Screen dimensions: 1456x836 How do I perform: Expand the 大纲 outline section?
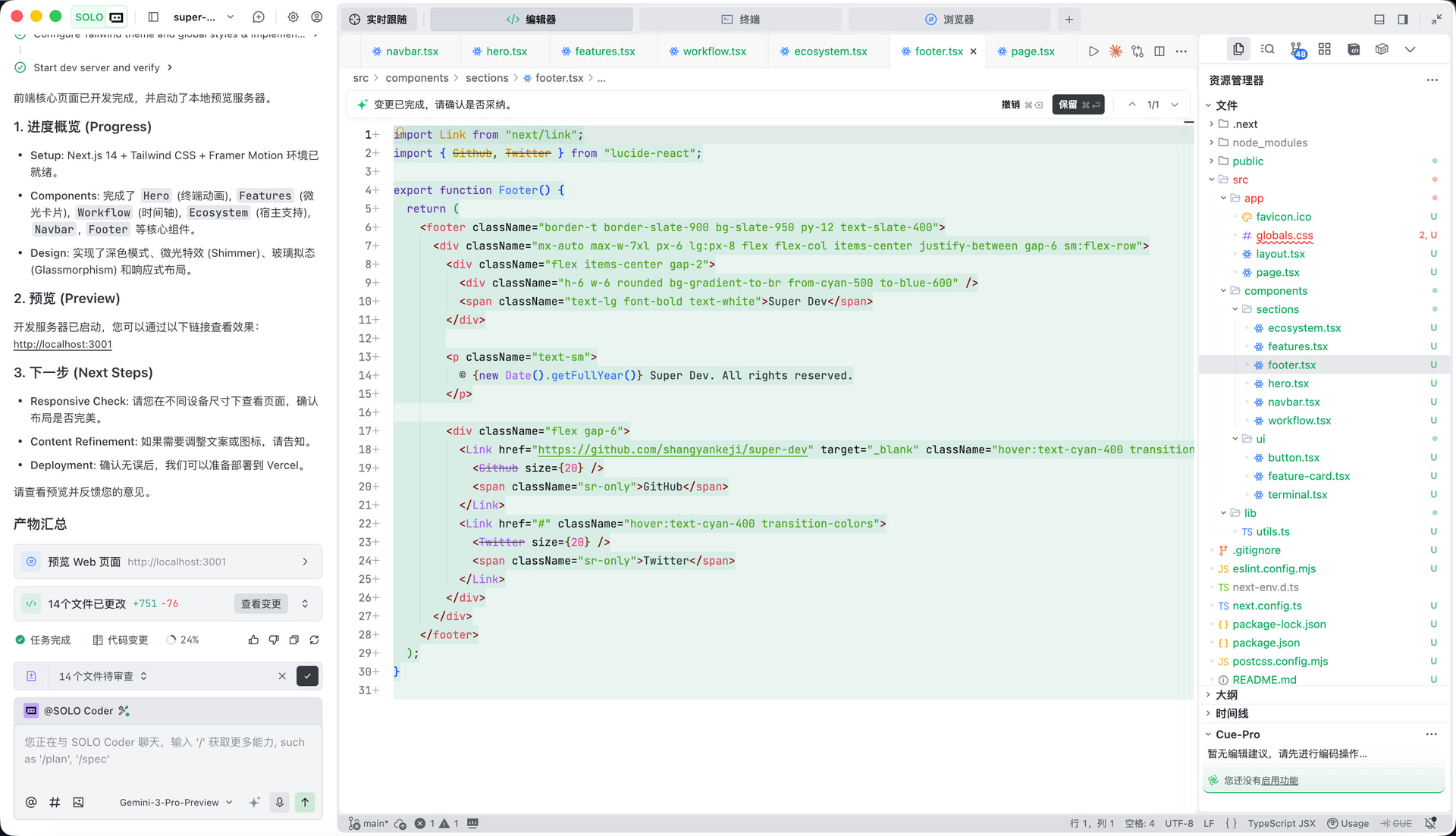(x=1226, y=694)
